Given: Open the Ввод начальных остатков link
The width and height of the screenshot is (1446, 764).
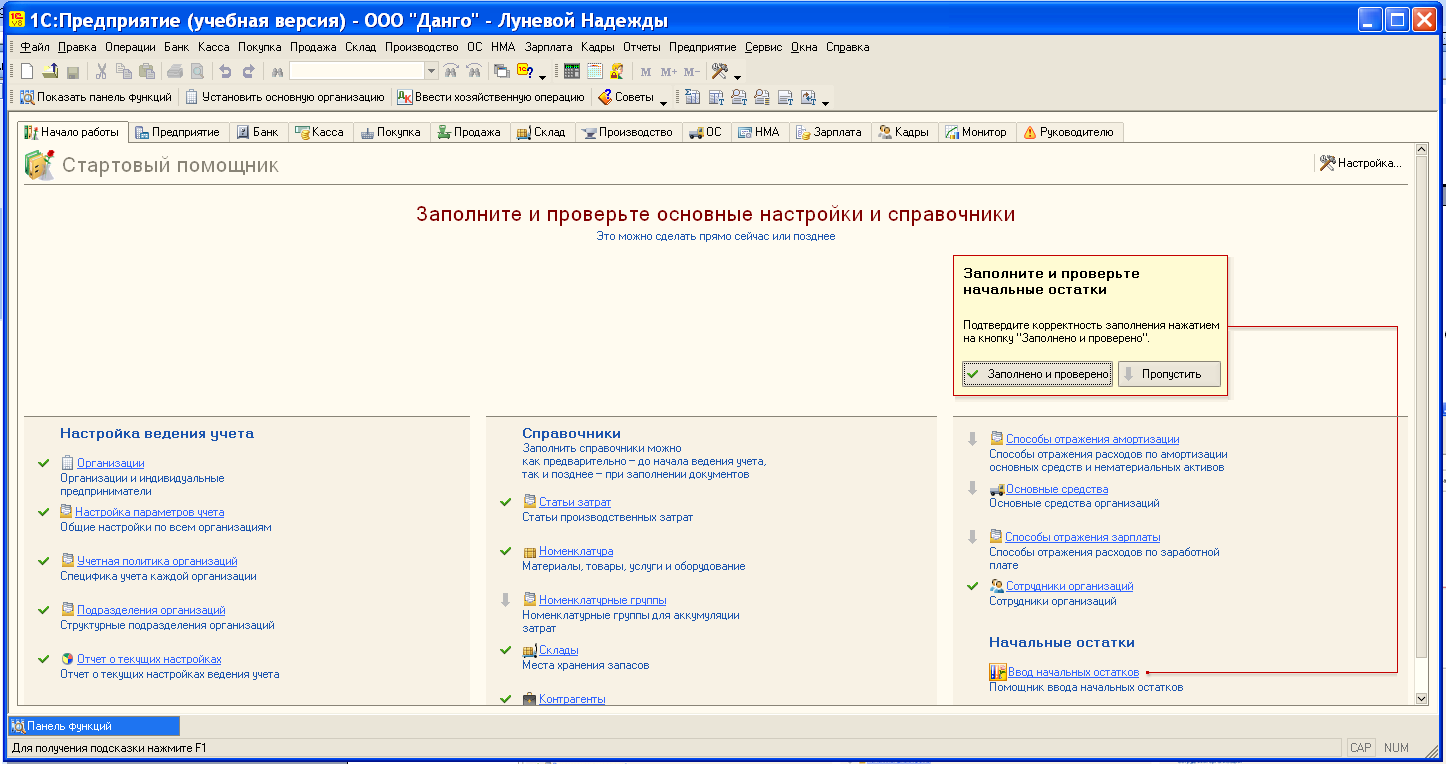Looking at the screenshot, I should pos(1073,672).
